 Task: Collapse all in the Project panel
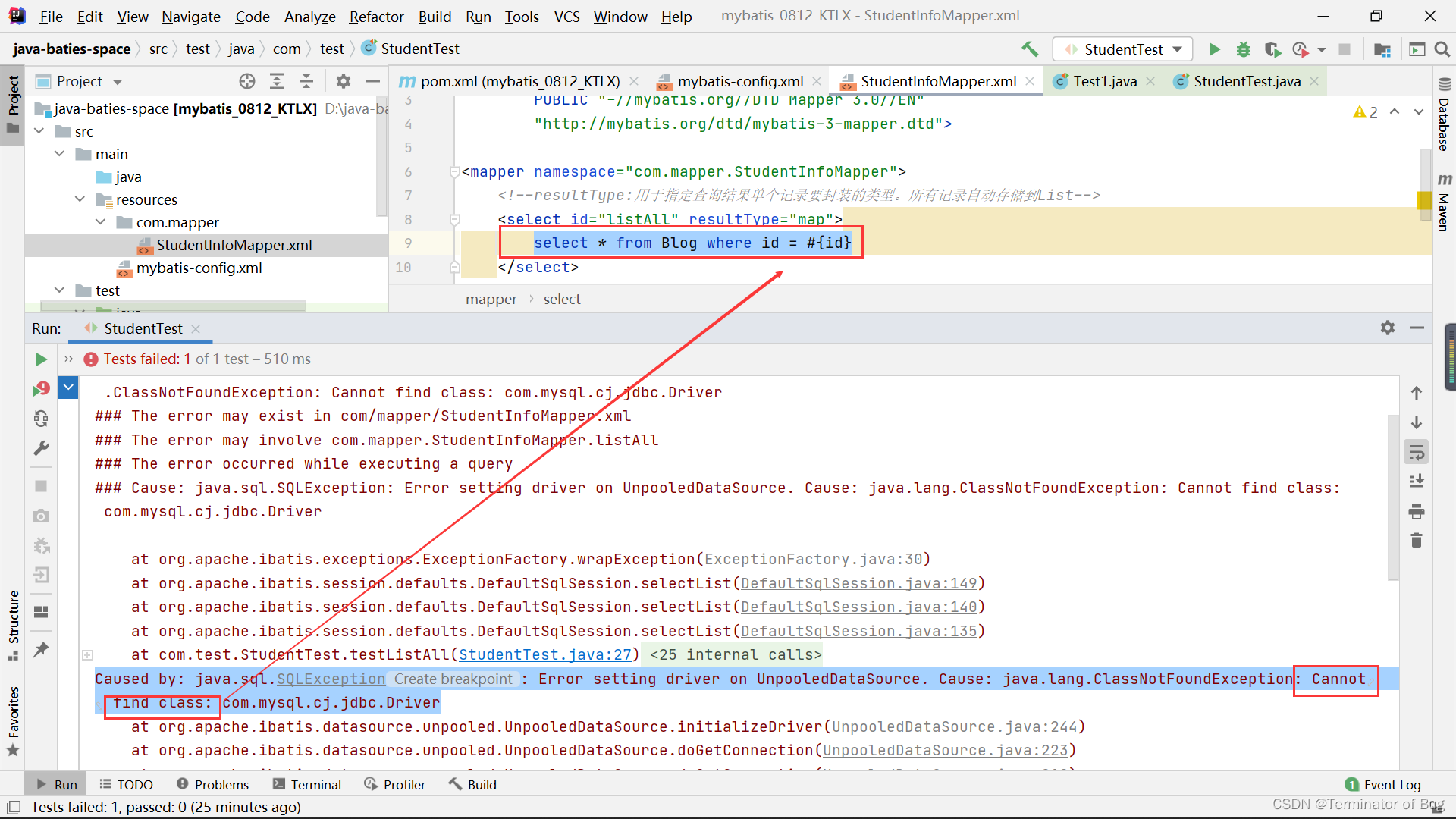[306, 81]
